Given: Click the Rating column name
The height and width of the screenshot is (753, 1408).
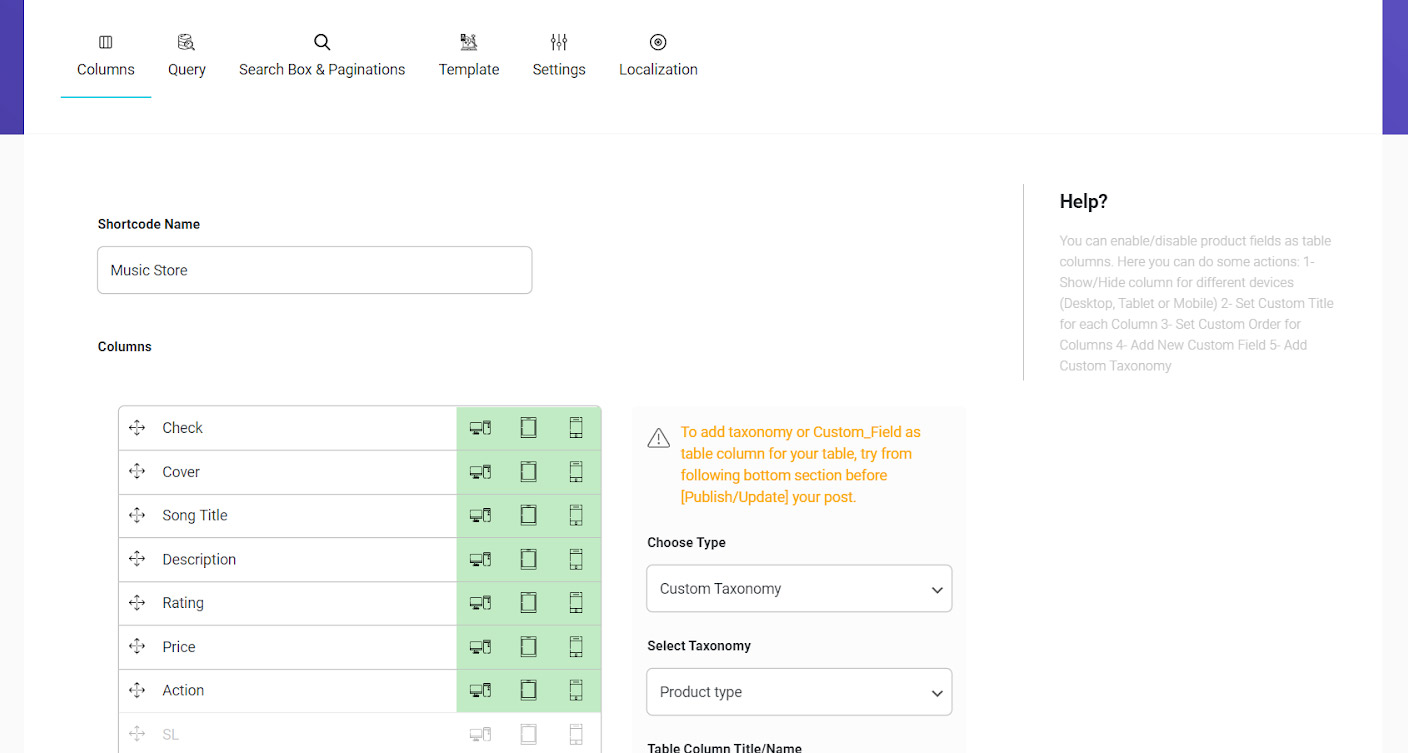Looking at the screenshot, I should tap(183, 603).
